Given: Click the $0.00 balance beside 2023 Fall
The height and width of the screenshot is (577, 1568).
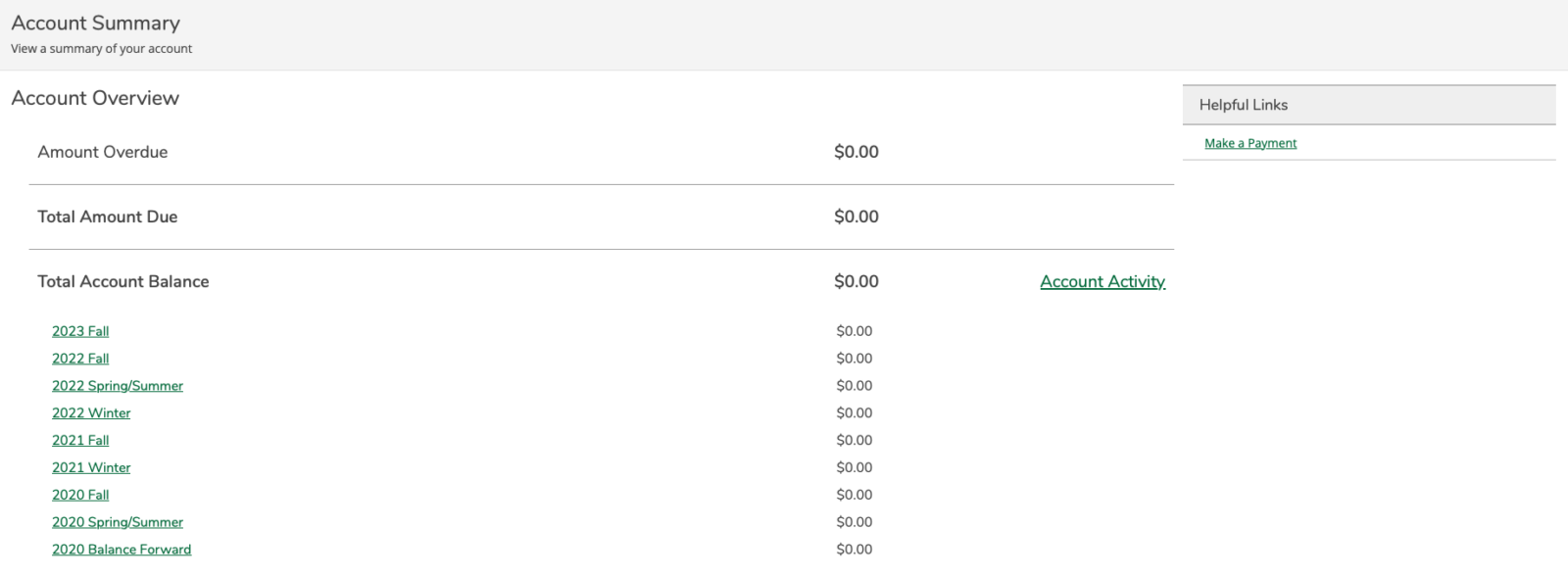Looking at the screenshot, I should [855, 331].
